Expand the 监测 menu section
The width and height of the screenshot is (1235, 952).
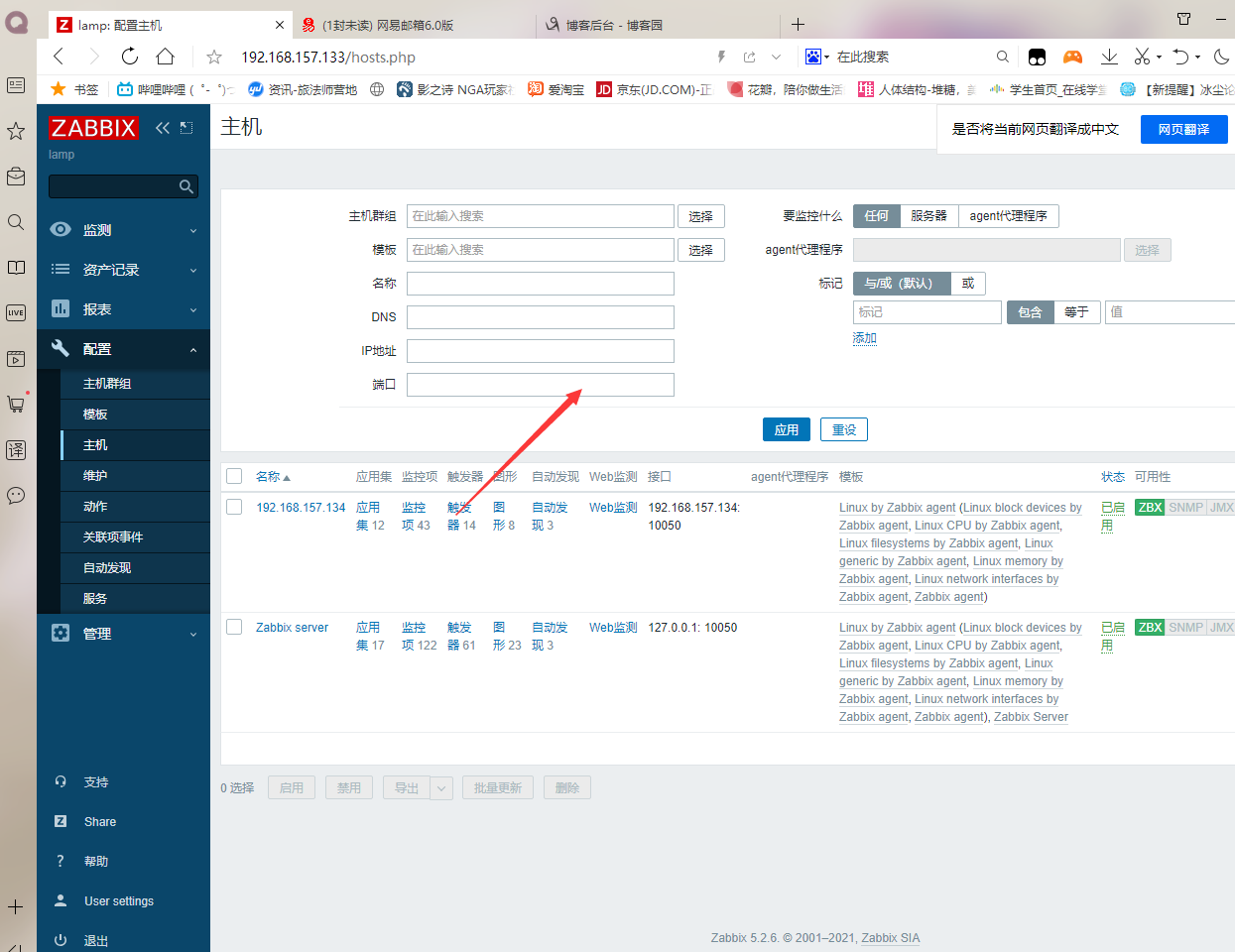tap(123, 230)
